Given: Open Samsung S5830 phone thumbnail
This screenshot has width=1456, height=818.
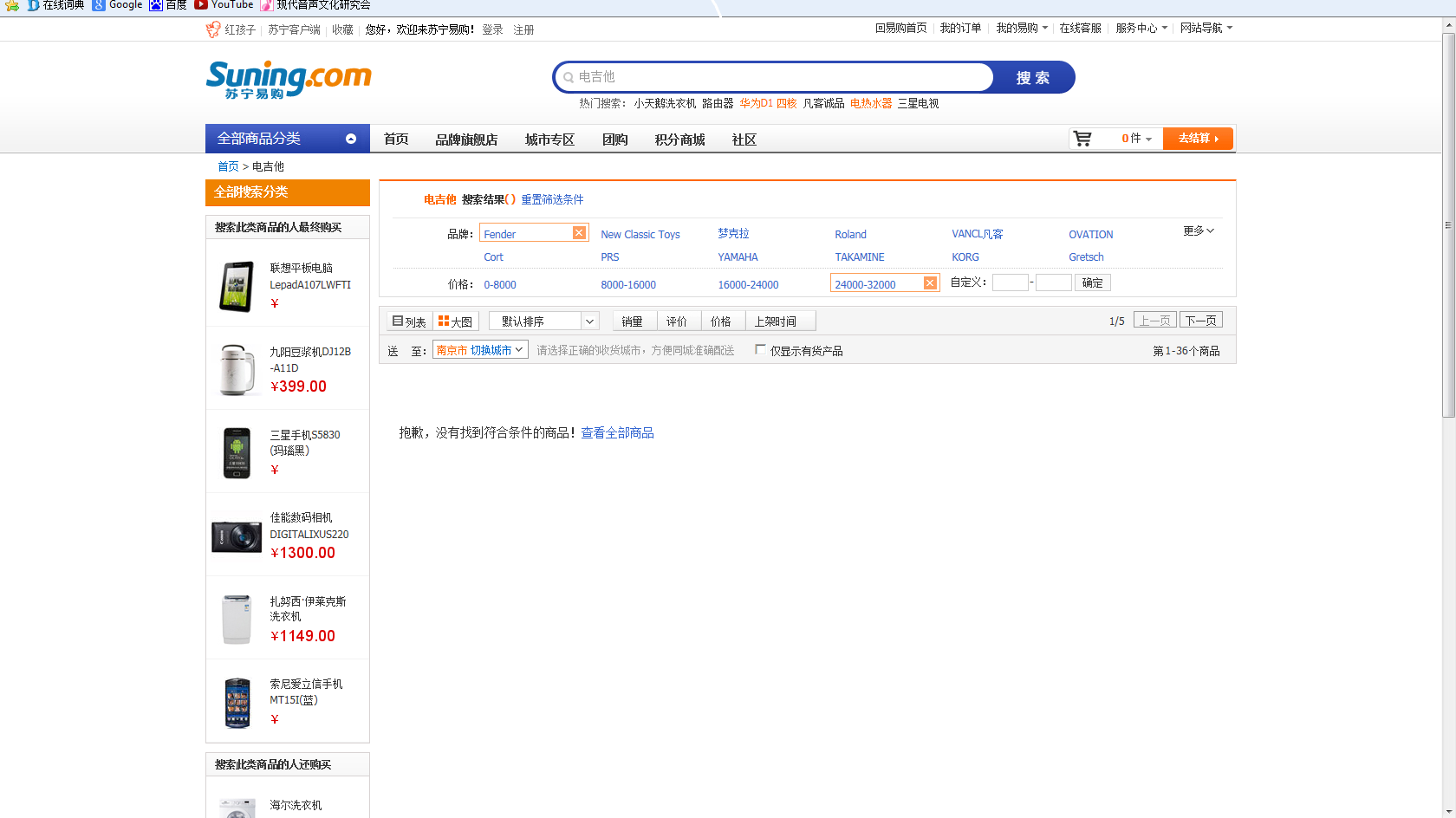Looking at the screenshot, I should pos(237,452).
